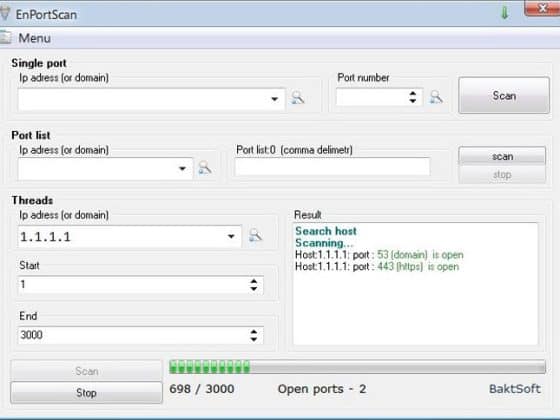The width and height of the screenshot is (560, 420).
Task: Click the BaktSoft link
Action: pyautogui.click(x=515, y=389)
